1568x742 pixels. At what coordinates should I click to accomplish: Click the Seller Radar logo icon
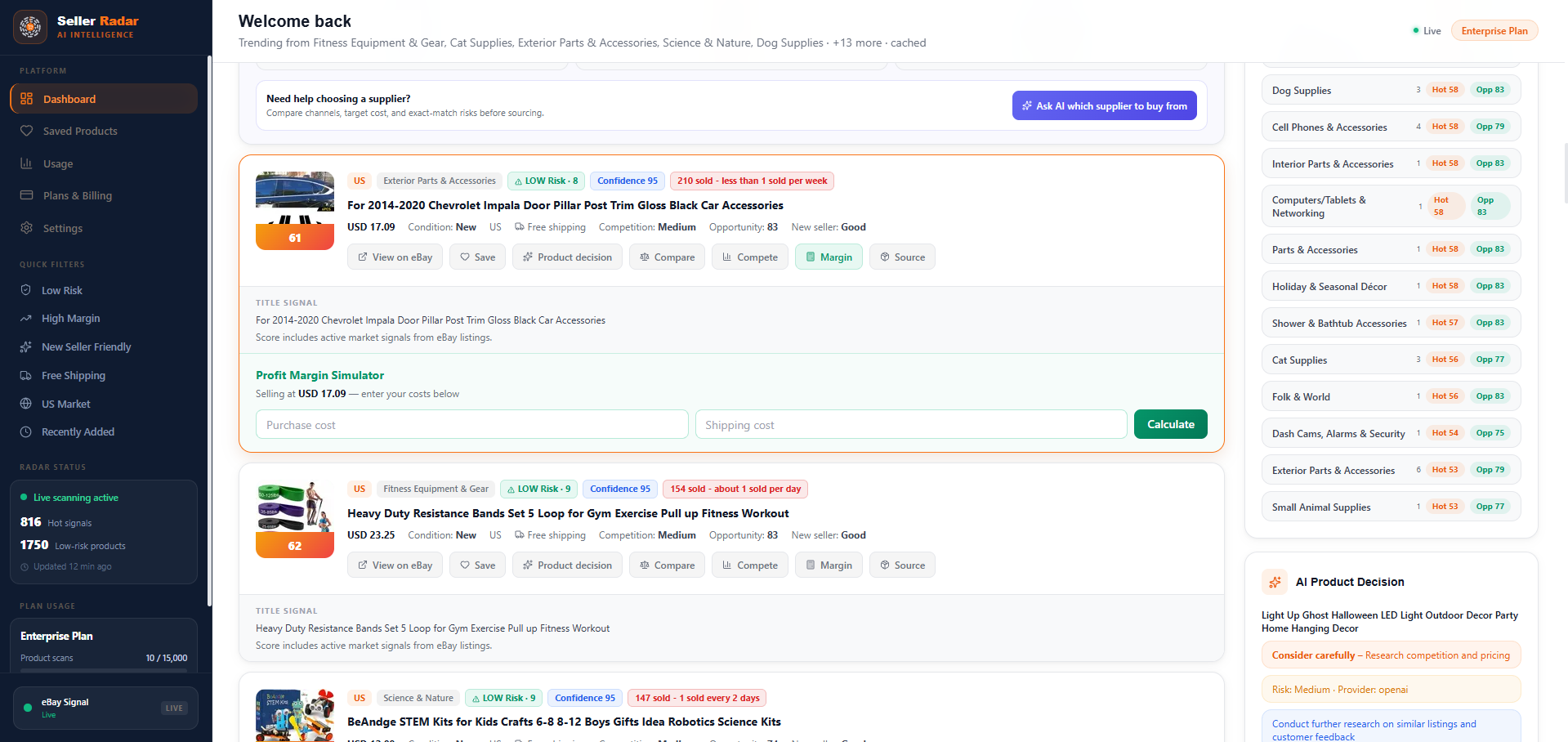[x=30, y=27]
